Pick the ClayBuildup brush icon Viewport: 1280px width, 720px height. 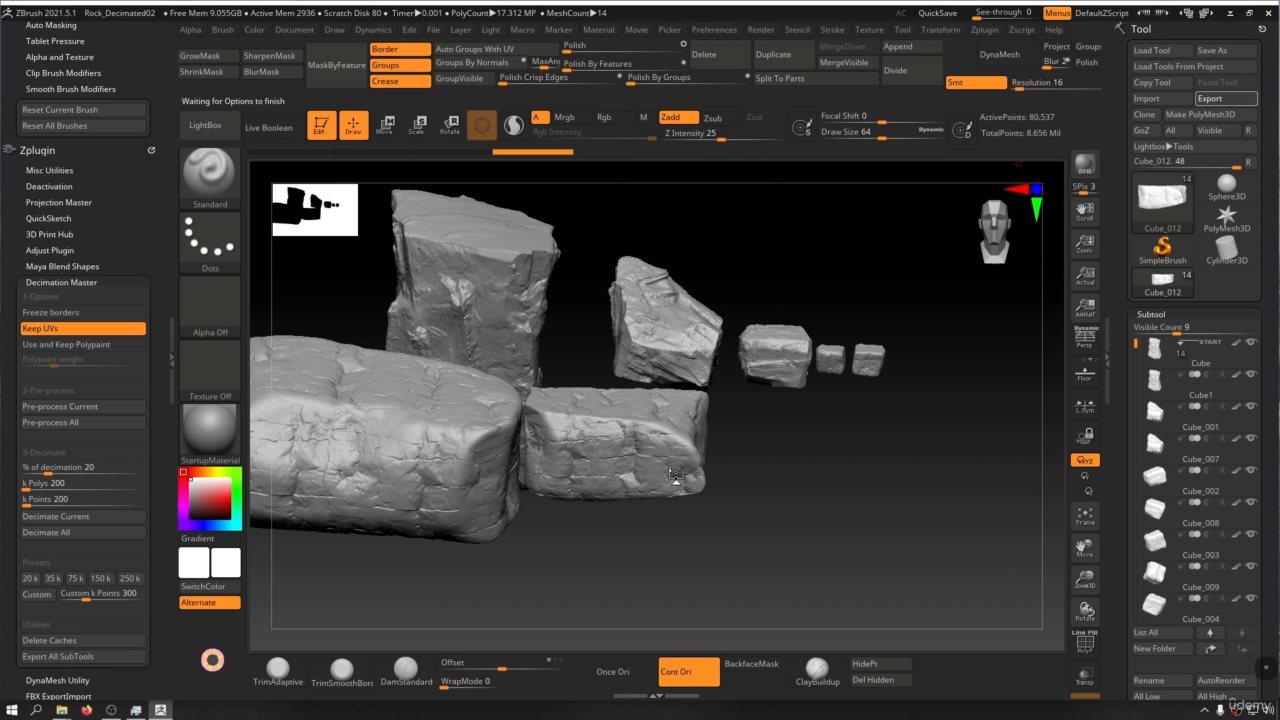point(817,672)
